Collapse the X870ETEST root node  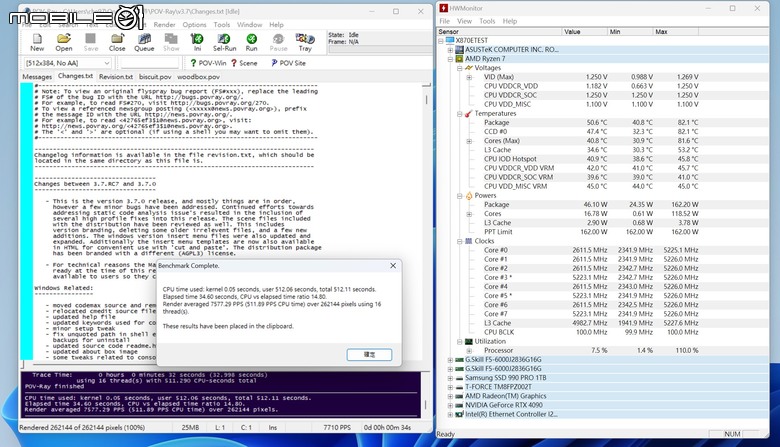pyautogui.click(x=441, y=41)
